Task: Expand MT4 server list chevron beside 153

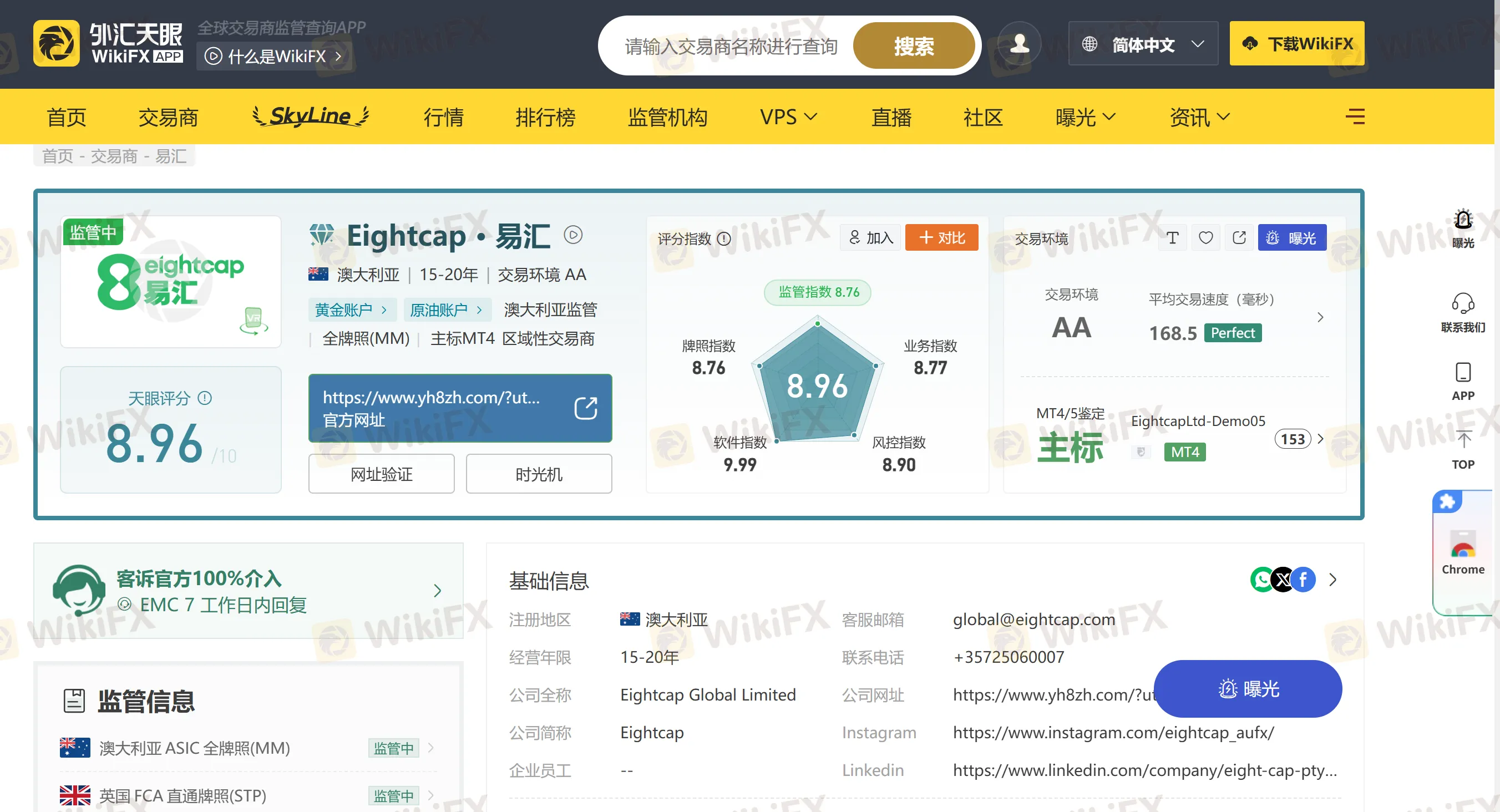Action: pyautogui.click(x=1321, y=439)
